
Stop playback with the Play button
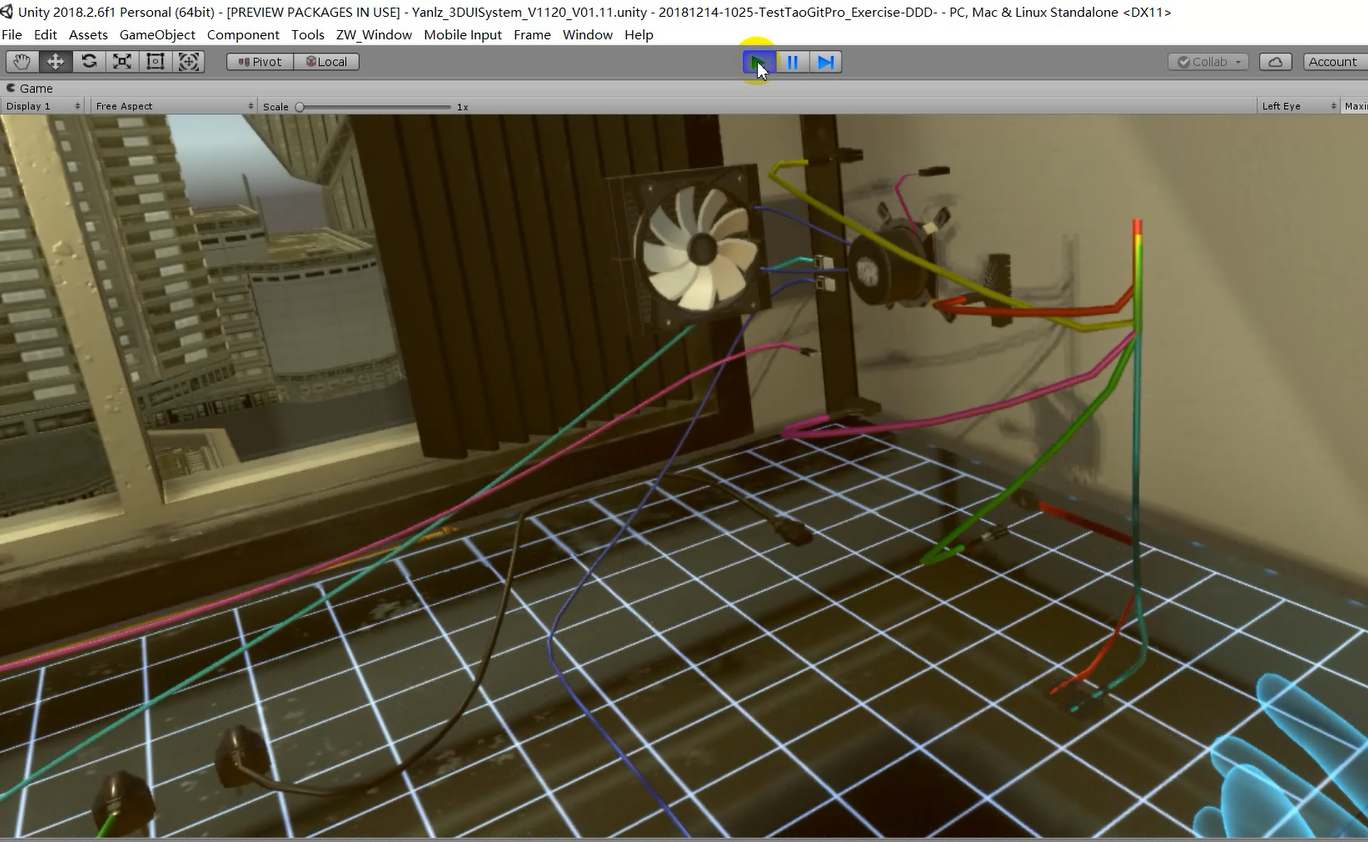[x=757, y=61]
